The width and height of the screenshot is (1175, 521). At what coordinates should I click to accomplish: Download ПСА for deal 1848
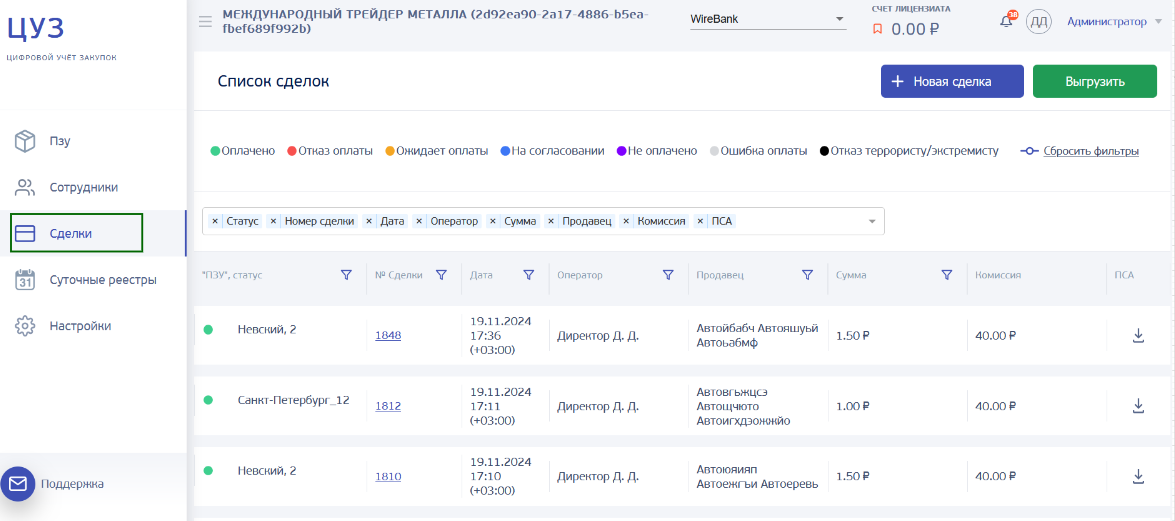click(x=1138, y=335)
